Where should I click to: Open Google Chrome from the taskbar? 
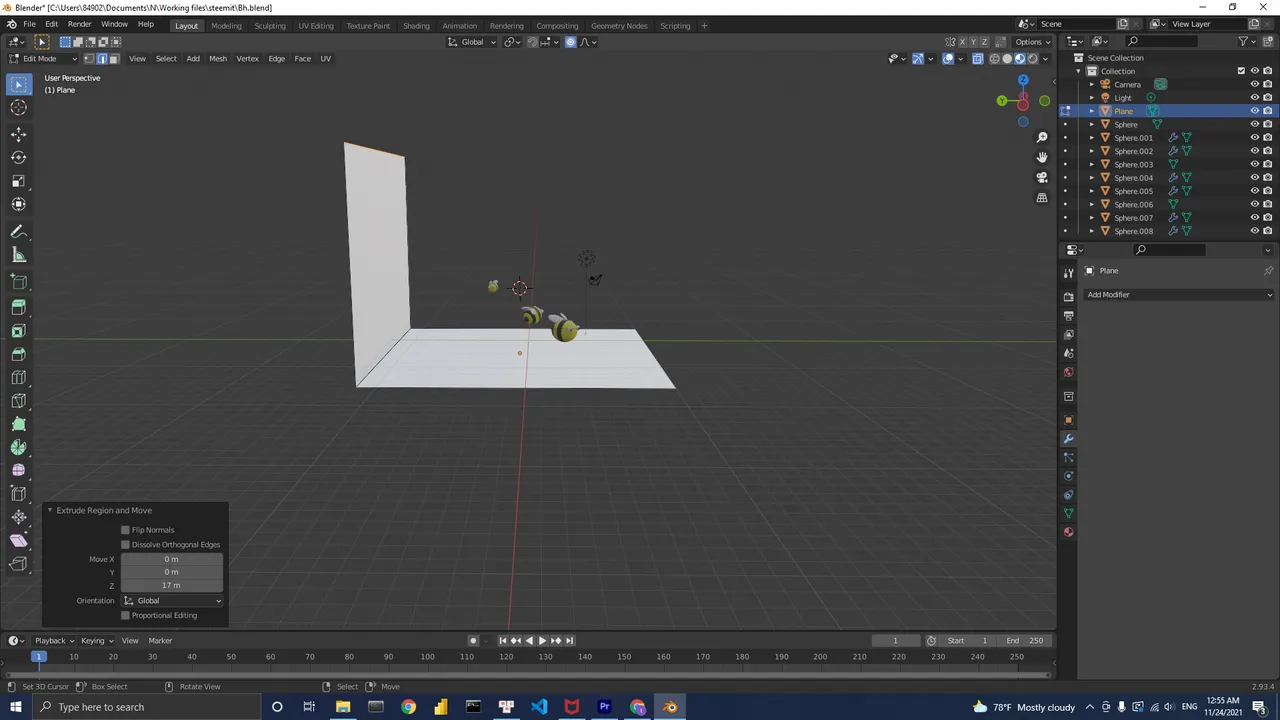pos(408,707)
